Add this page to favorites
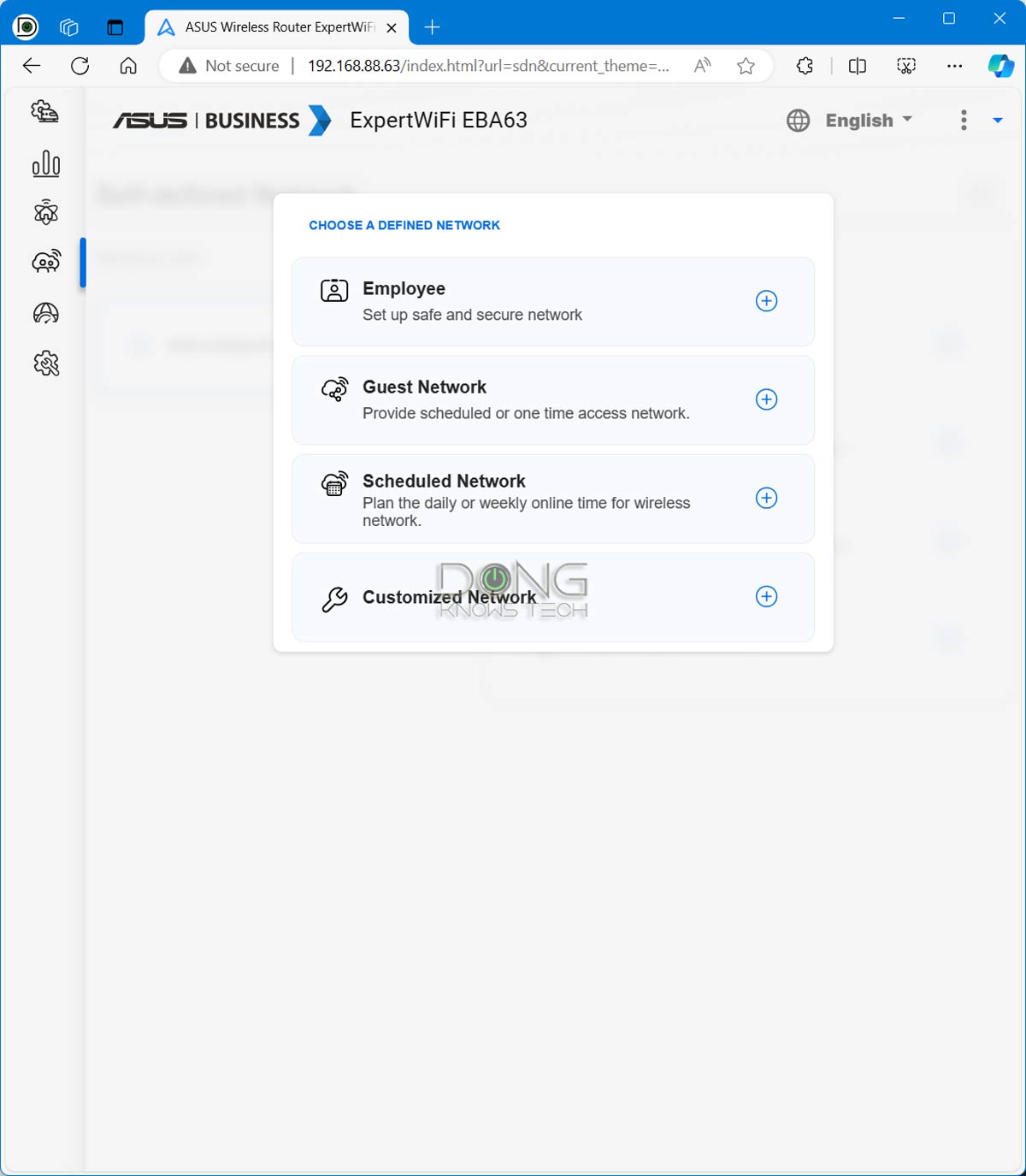Viewport: 1026px width, 1176px height. click(x=746, y=66)
